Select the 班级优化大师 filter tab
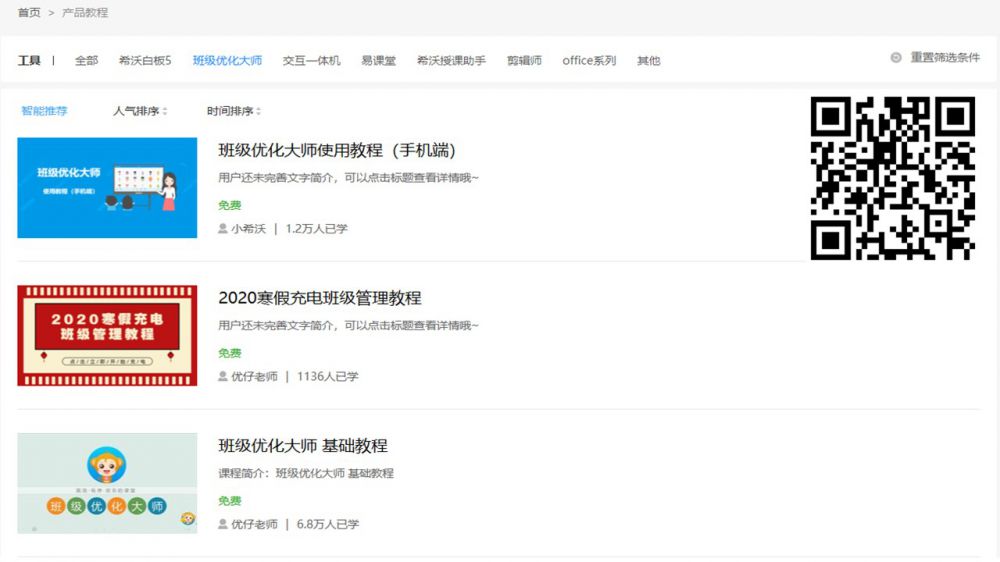 tap(227, 61)
